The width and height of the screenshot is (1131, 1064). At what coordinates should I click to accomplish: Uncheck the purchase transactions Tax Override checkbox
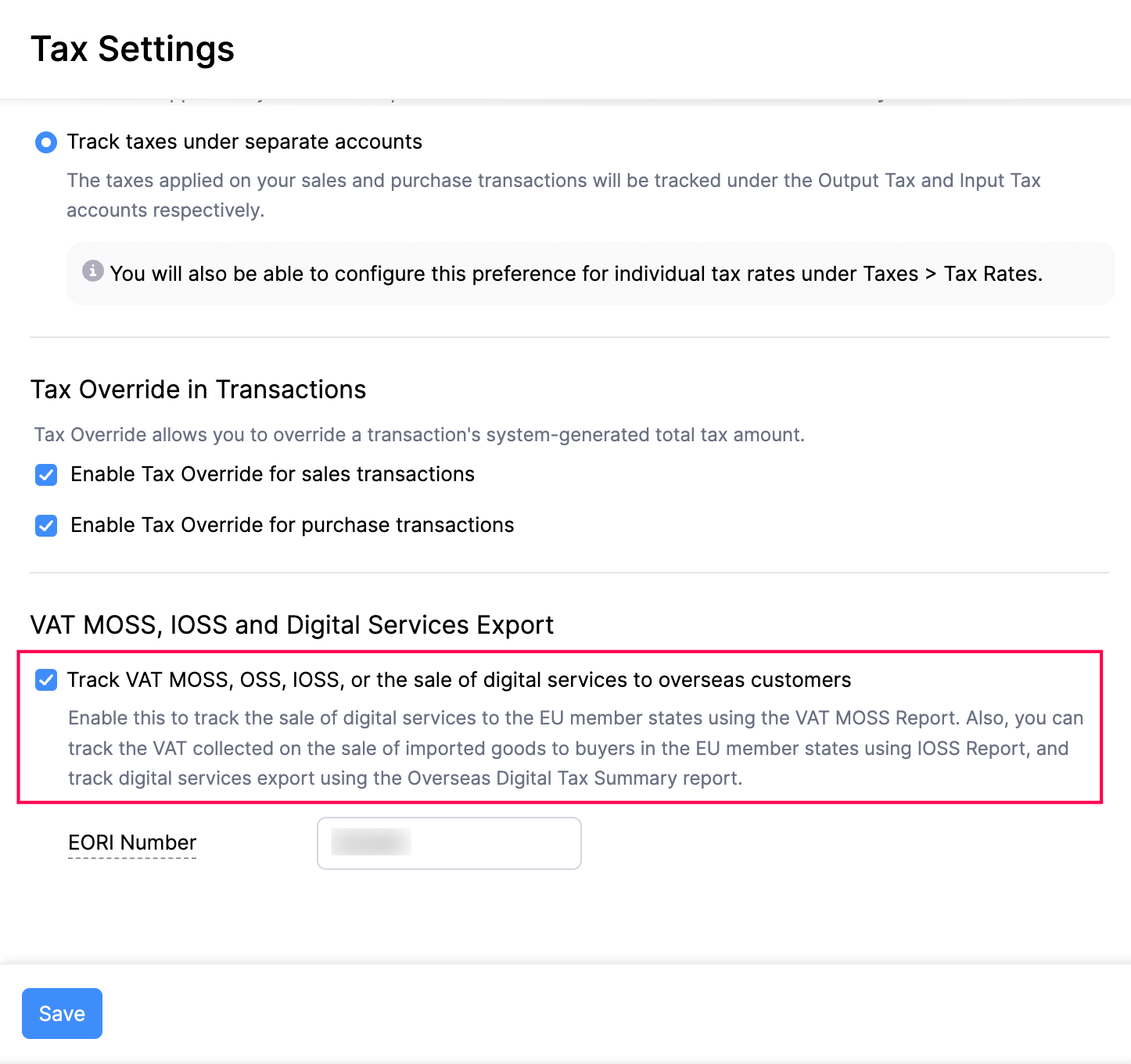[46, 526]
